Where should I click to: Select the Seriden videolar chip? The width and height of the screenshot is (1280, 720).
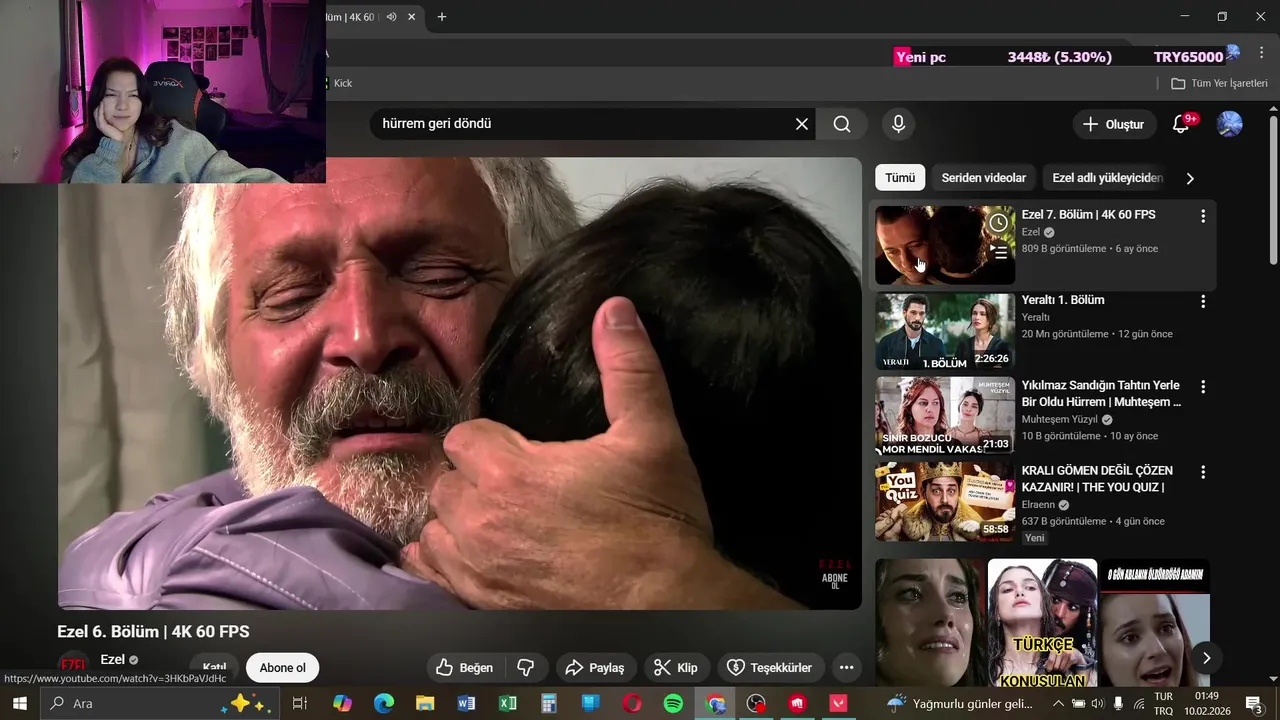tap(984, 178)
